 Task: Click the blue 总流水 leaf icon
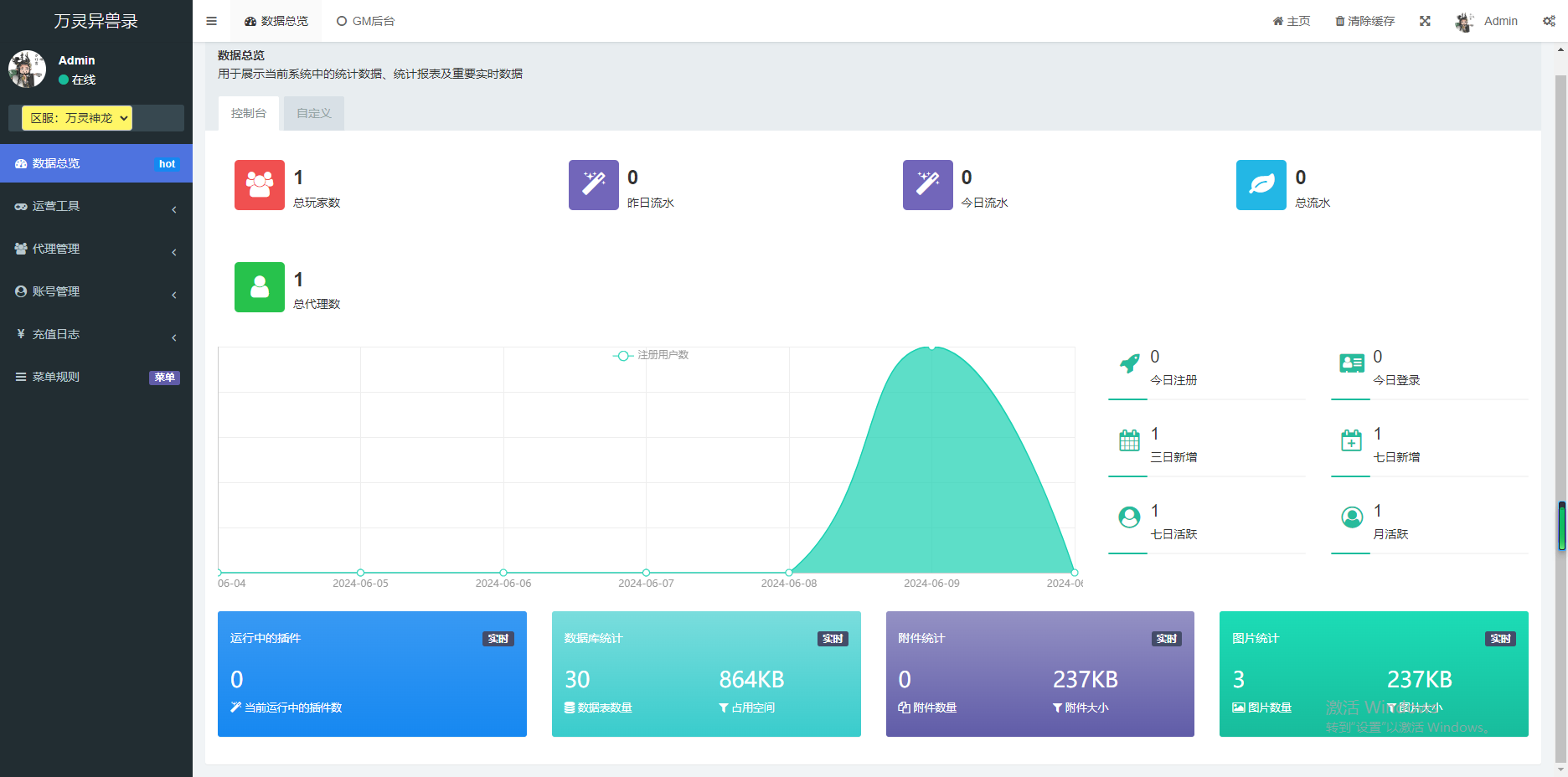[x=1261, y=185]
